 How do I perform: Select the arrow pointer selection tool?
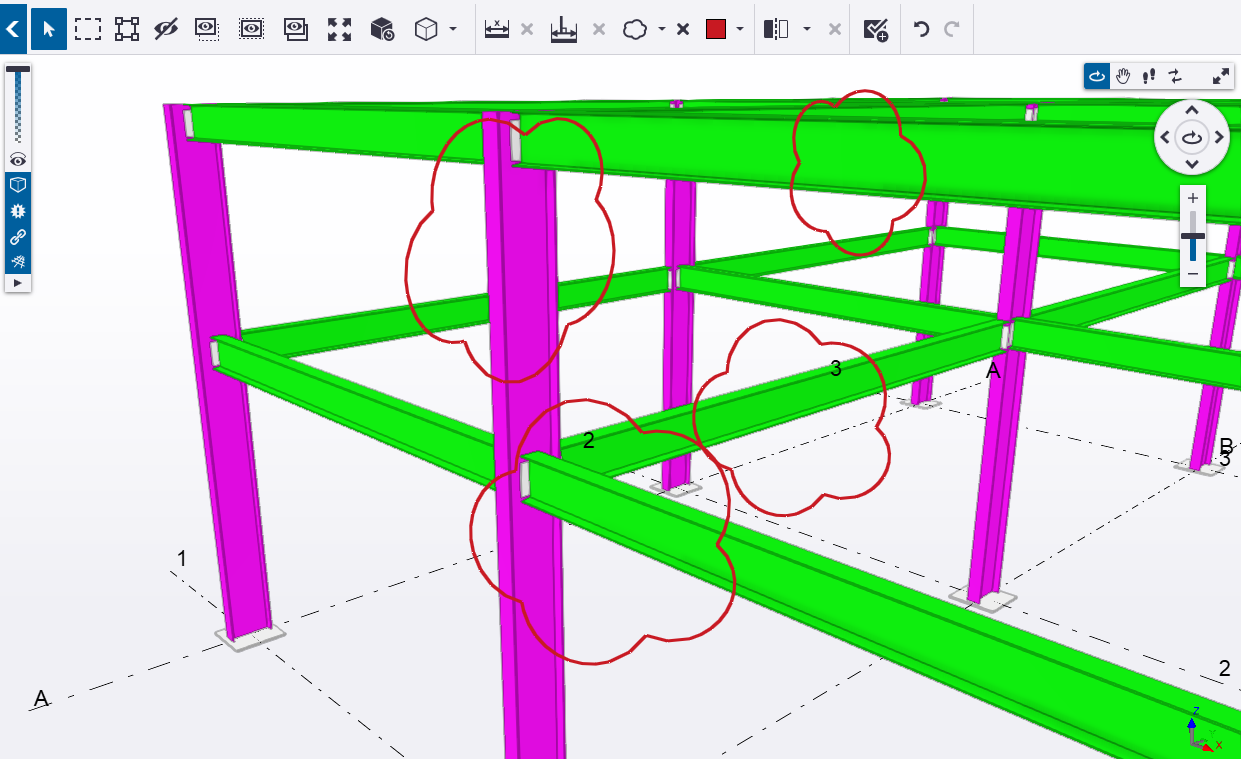[x=48, y=29]
